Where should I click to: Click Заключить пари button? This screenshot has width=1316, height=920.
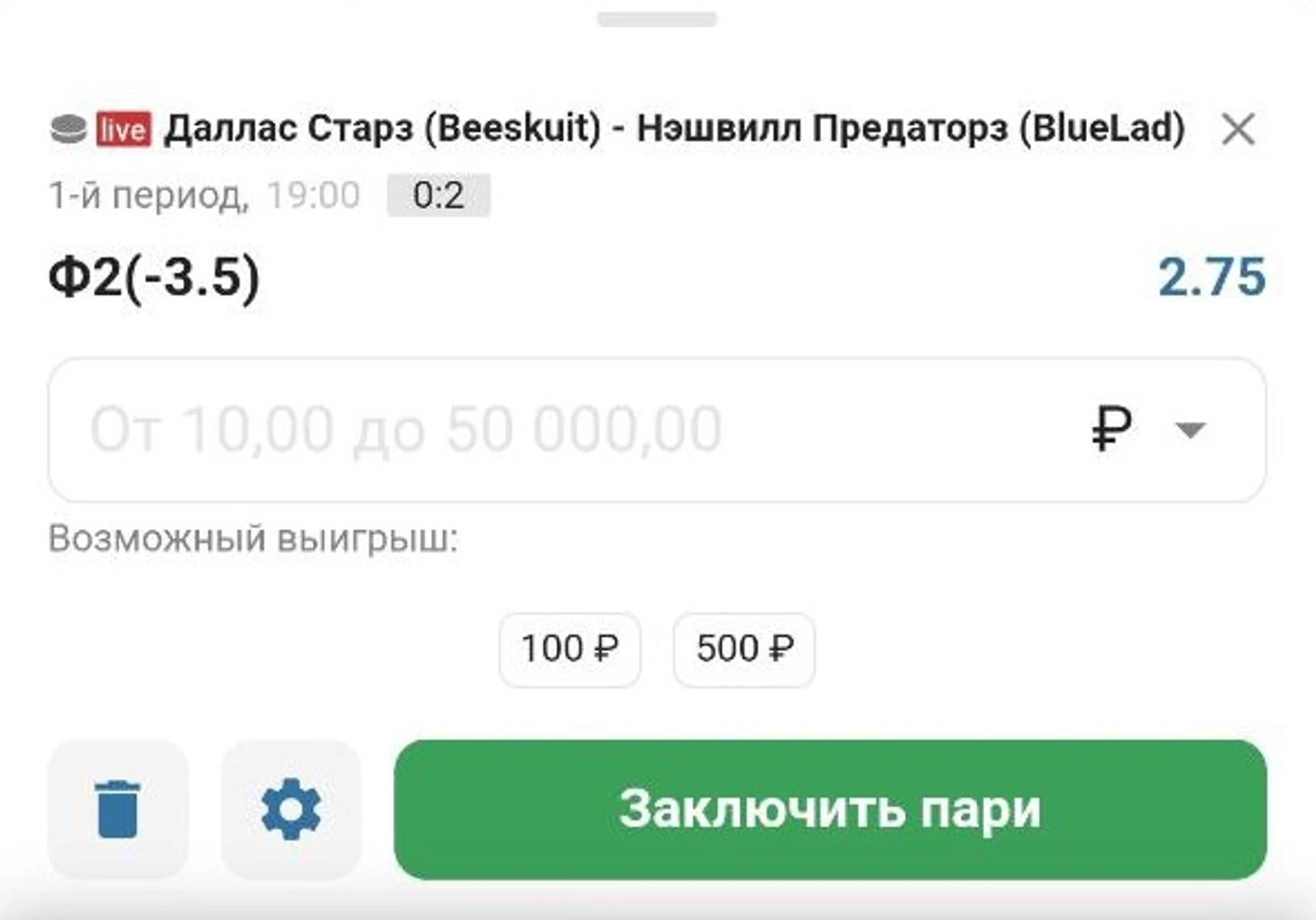click(830, 809)
